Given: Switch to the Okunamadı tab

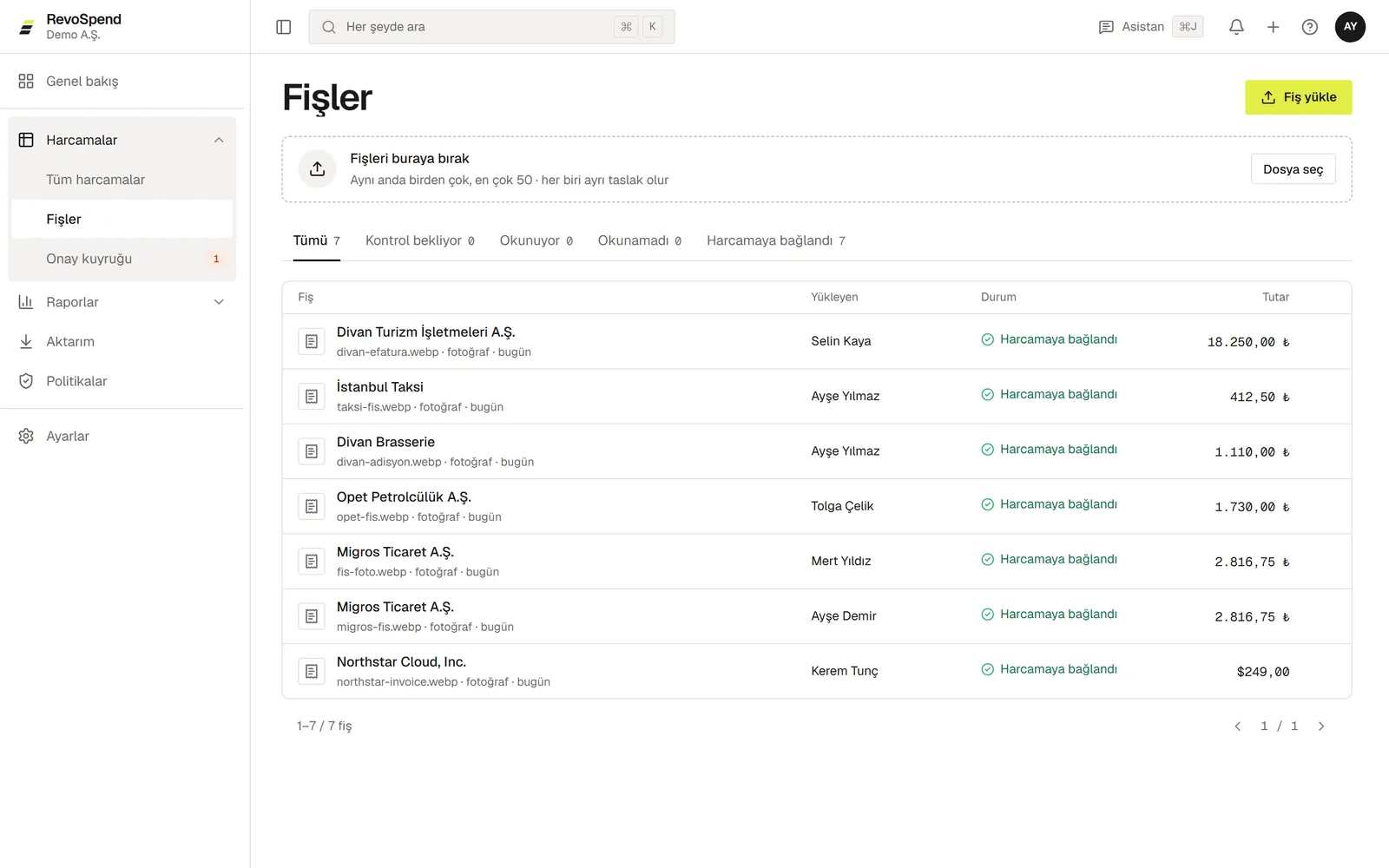Looking at the screenshot, I should (x=640, y=241).
